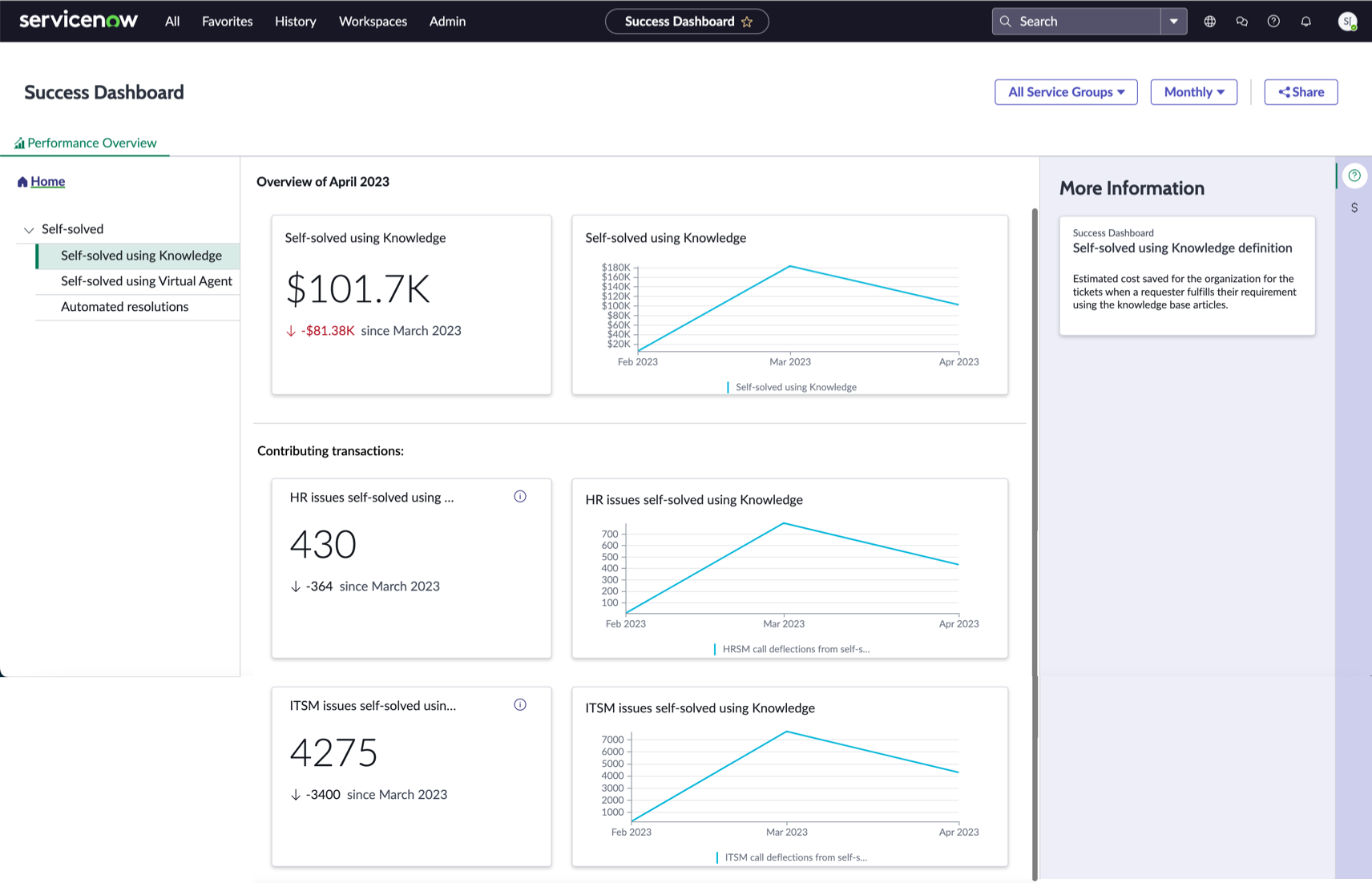Open the Admin menu

pyautogui.click(x=448, y=22)
